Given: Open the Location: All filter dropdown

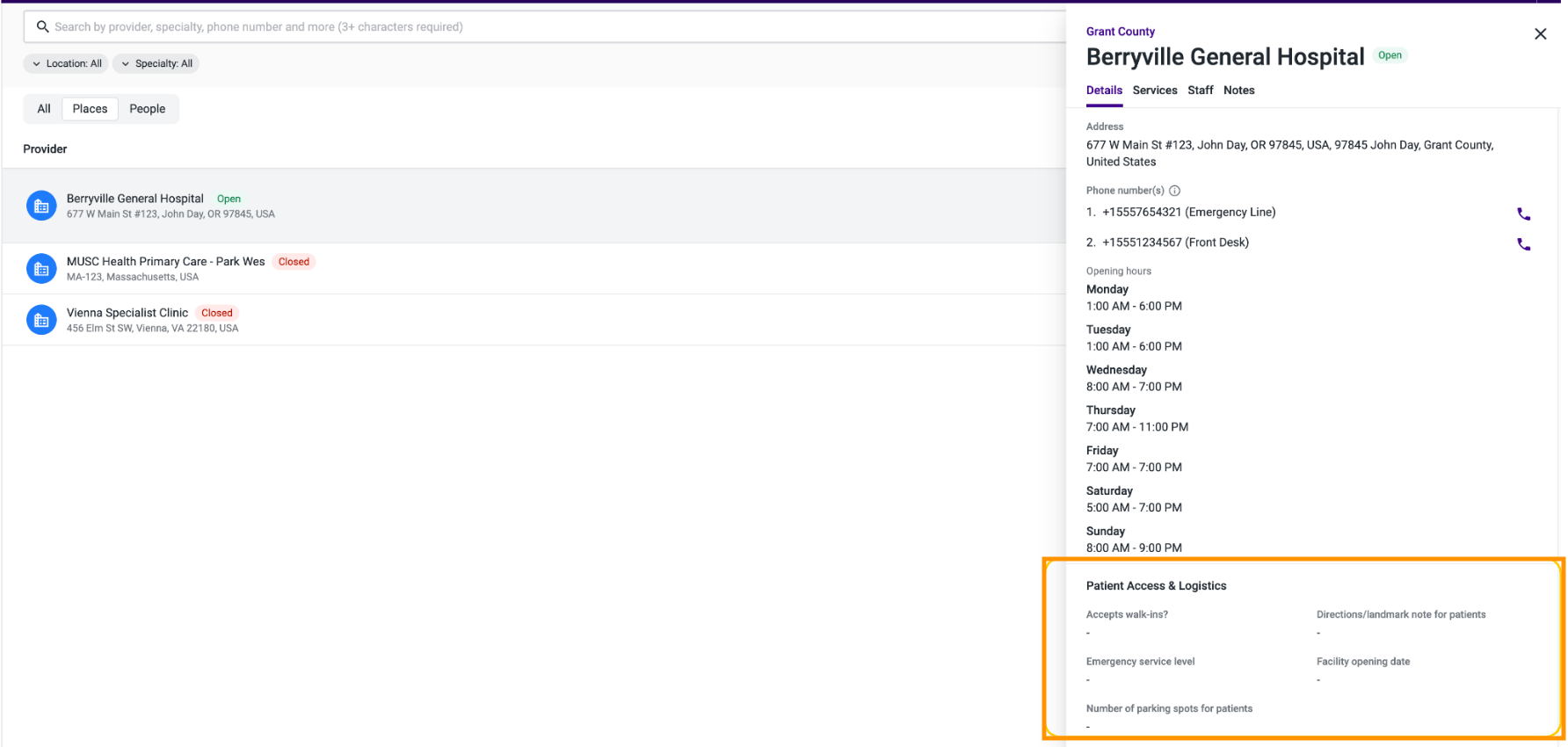Looking at the screenshot, I should coord(66,63).
